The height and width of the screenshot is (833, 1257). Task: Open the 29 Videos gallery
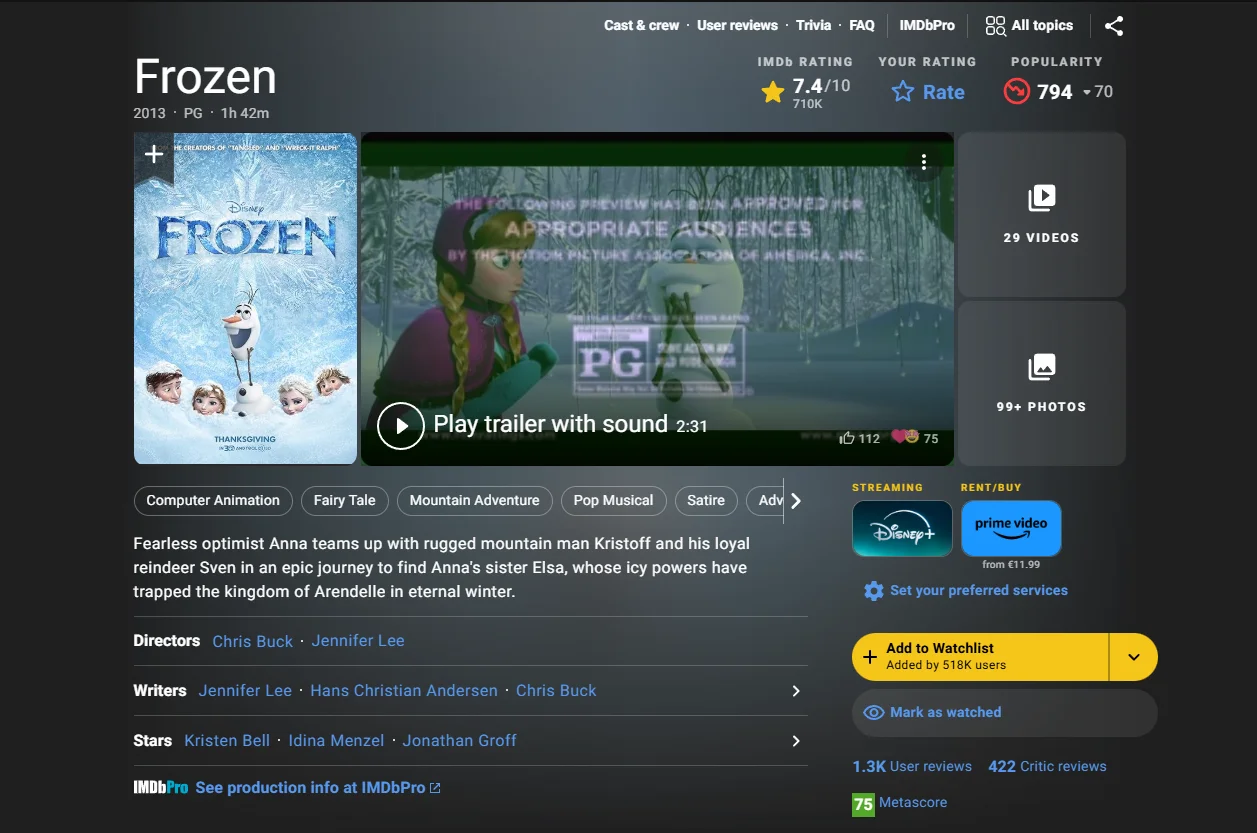[1041, 213]
